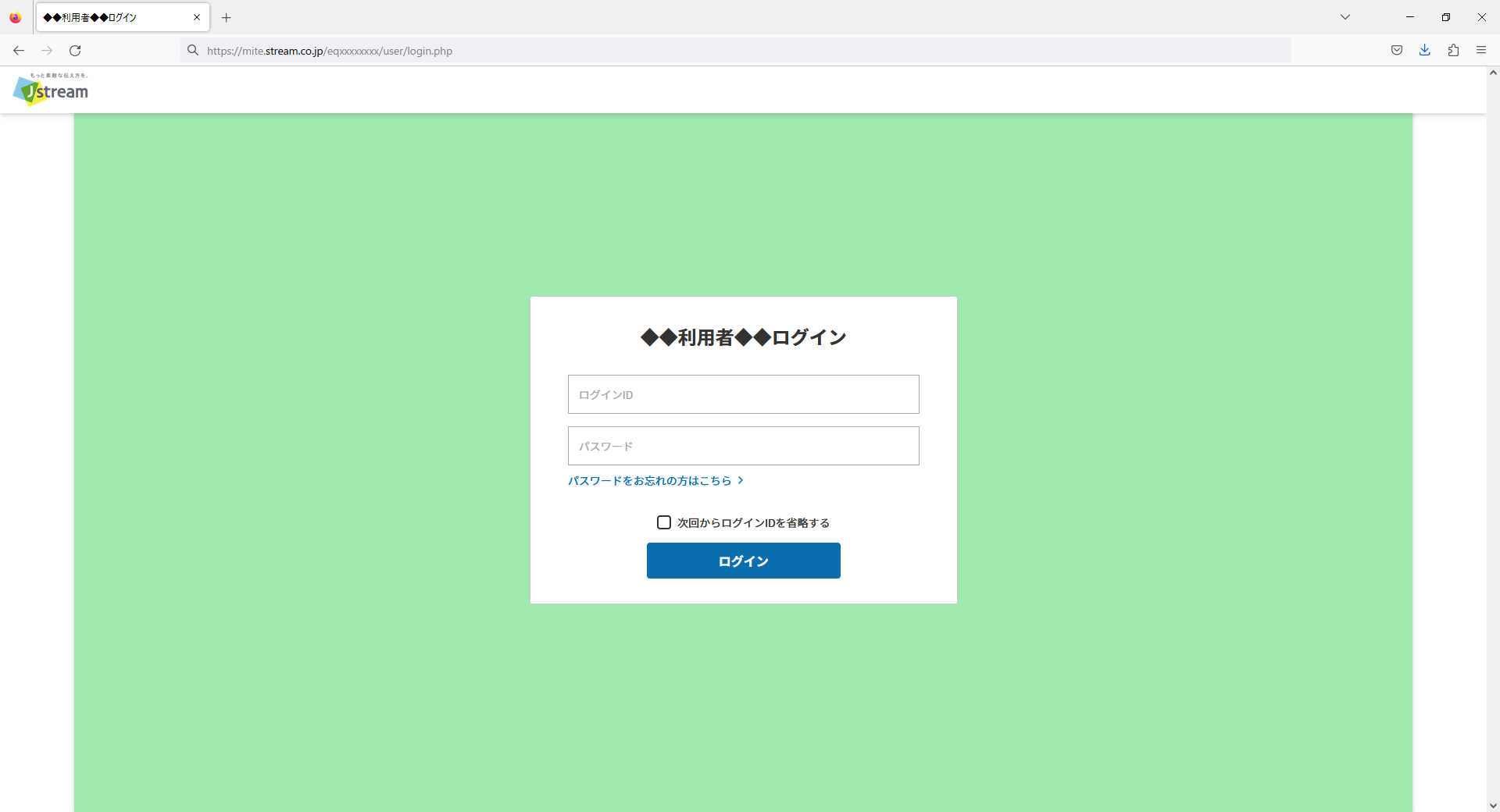The image size is (1500, 812).
Task: Check 次回からログインIDを省略する checkbox
Action: coord(664,522)
